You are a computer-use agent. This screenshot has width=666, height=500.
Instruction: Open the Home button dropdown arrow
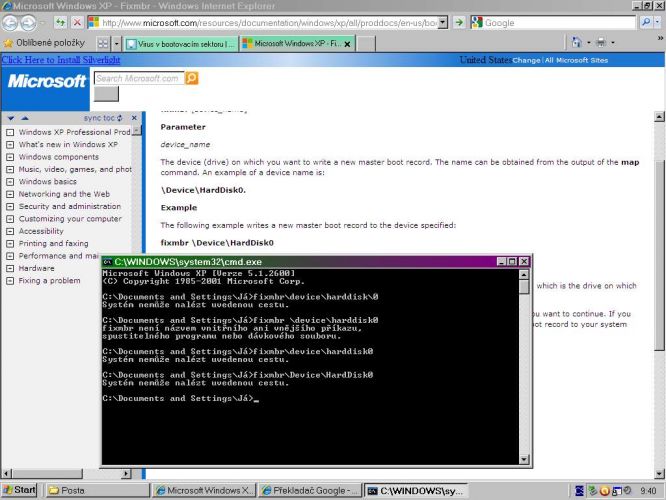(x=588, y=42)
